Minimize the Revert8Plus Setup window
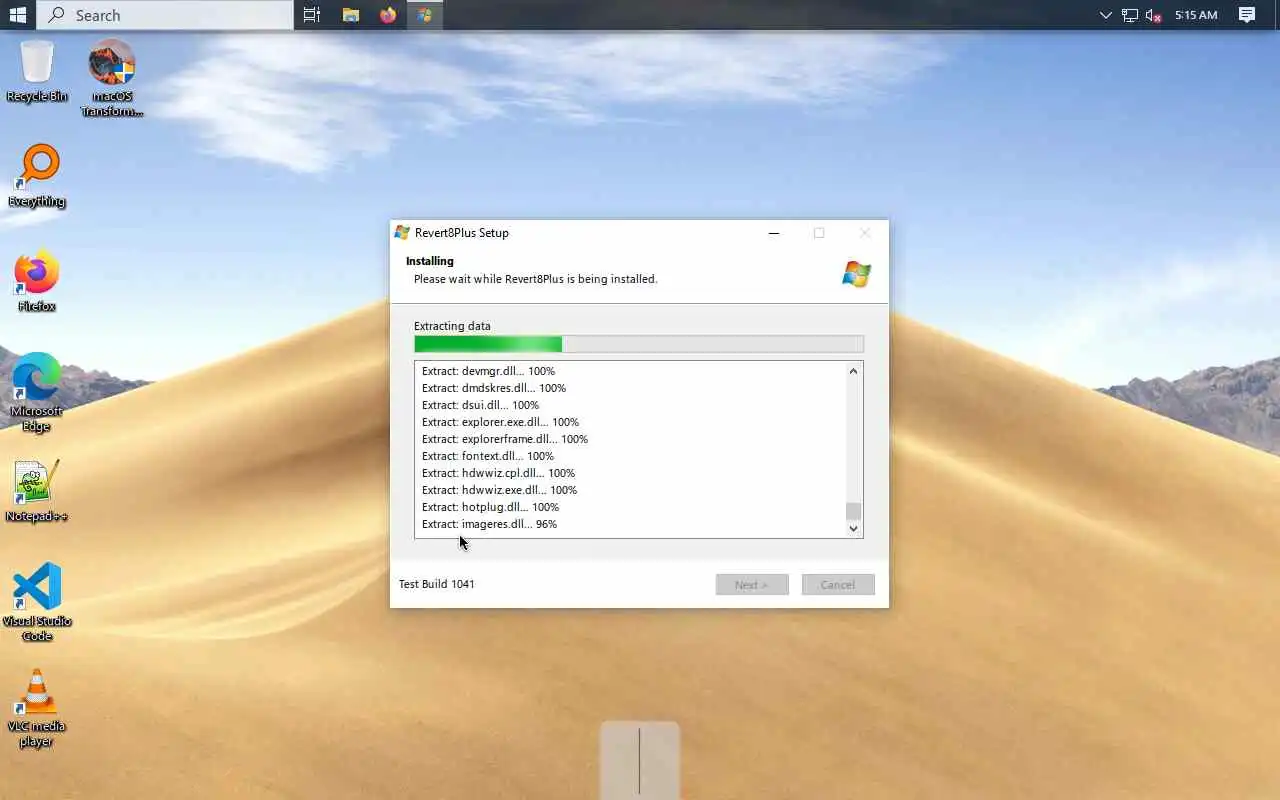Screen dimensions: 1280x800 (x=773, y=233)
